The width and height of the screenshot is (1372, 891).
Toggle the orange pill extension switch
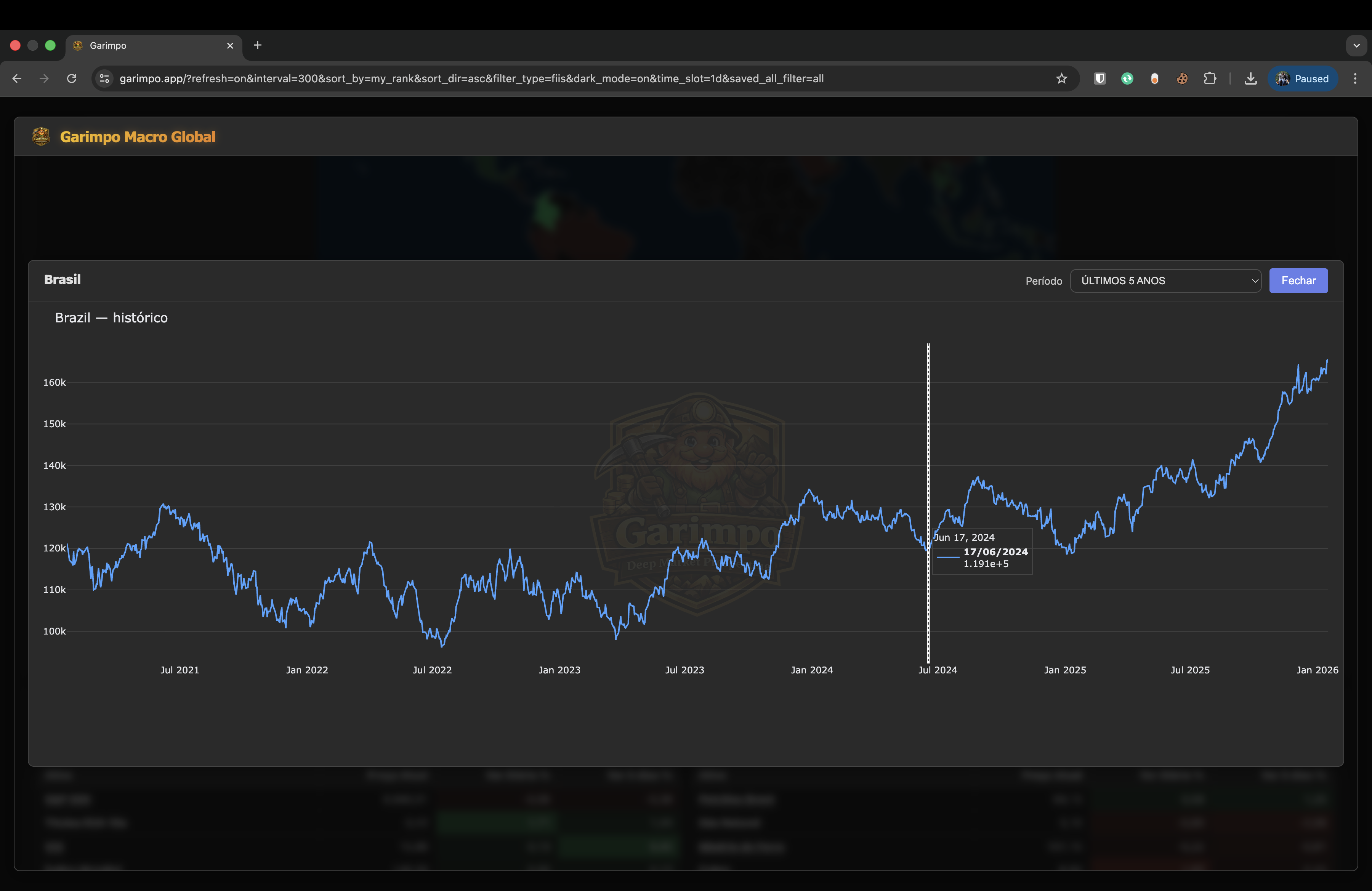1155,79
